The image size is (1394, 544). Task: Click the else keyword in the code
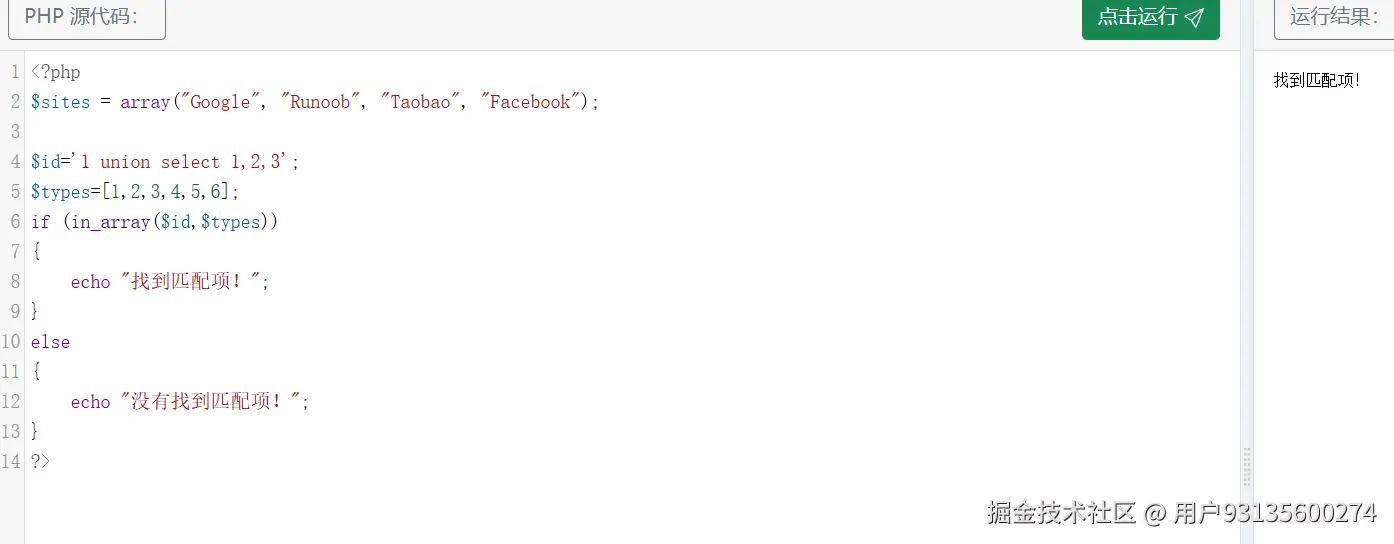[50, 342]
